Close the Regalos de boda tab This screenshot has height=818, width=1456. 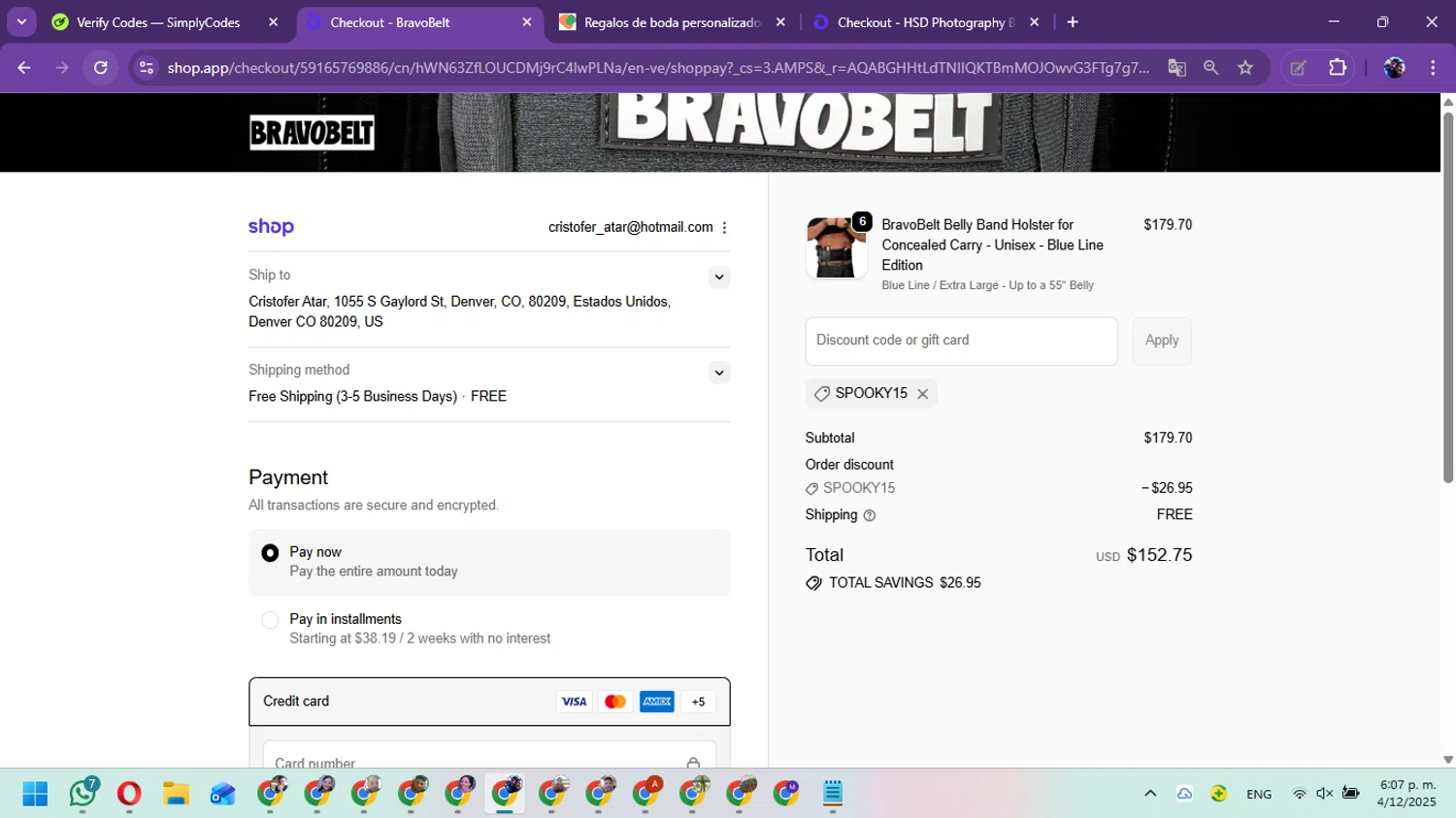(x=780, y=22)
